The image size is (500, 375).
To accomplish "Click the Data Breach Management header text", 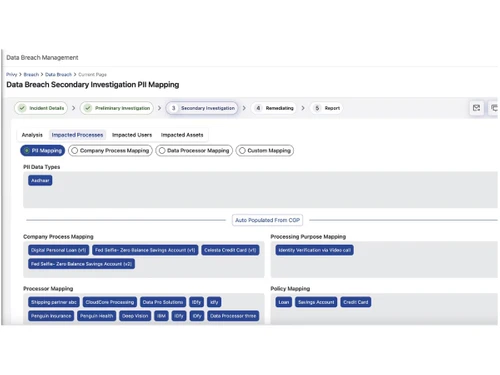I will pyautogui.click(x=42, y=58).
